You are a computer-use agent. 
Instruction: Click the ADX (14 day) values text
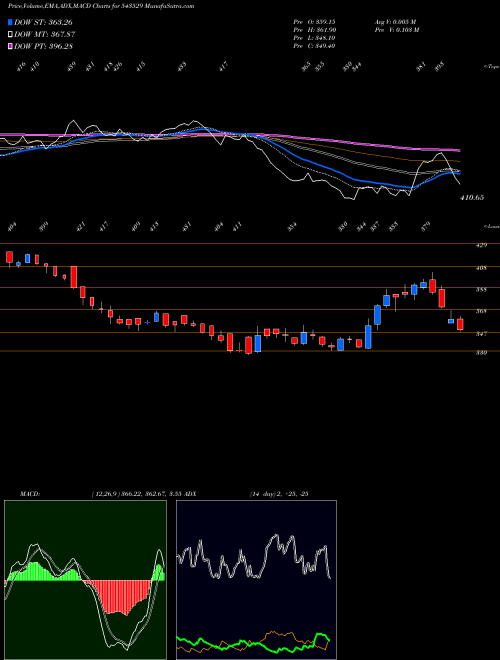pyautogui.click(x=278, y=494)
